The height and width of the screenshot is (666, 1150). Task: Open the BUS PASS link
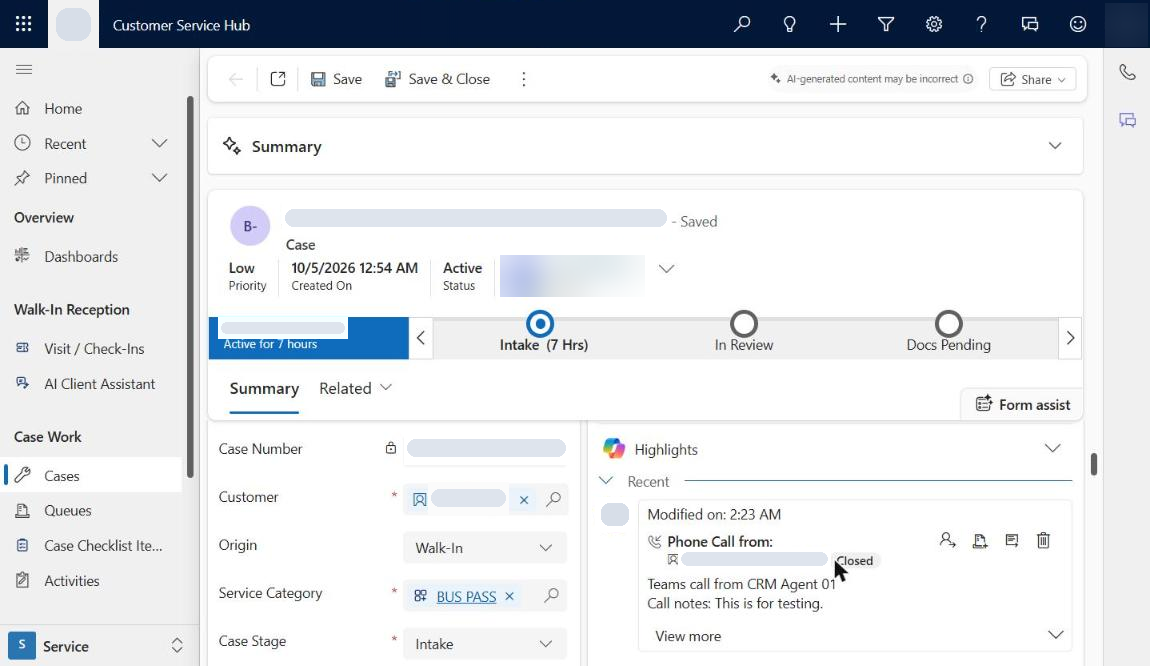point(466,597)
